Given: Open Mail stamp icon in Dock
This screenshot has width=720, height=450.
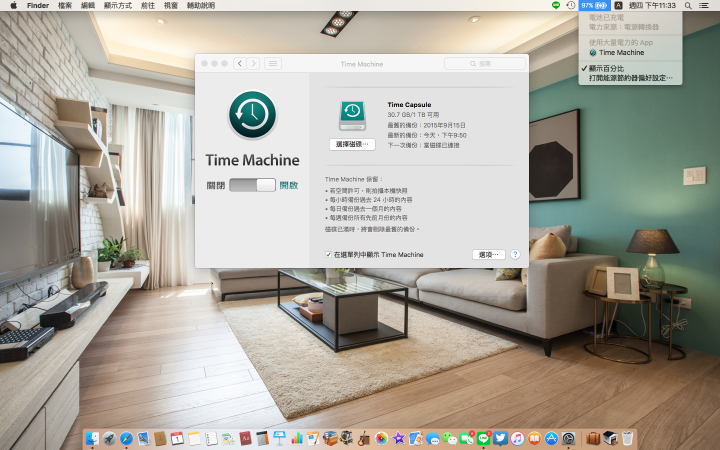Looking at the screenshot, I should pos(144,439).
